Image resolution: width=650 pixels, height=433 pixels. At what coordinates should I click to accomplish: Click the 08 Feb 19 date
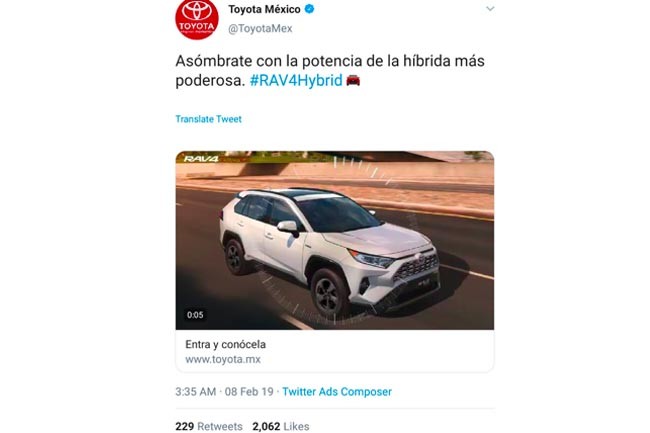[249, 392]
